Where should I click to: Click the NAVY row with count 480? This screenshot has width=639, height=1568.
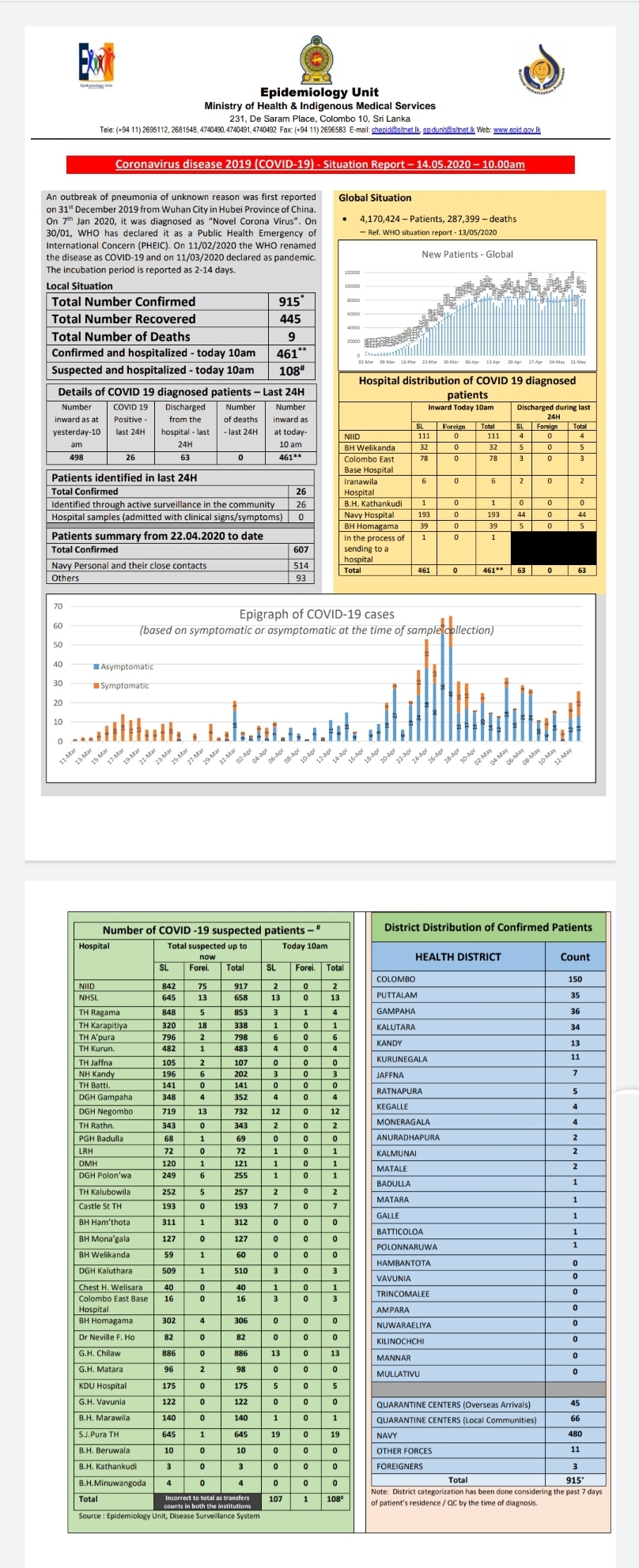(x=488, y=1435)
